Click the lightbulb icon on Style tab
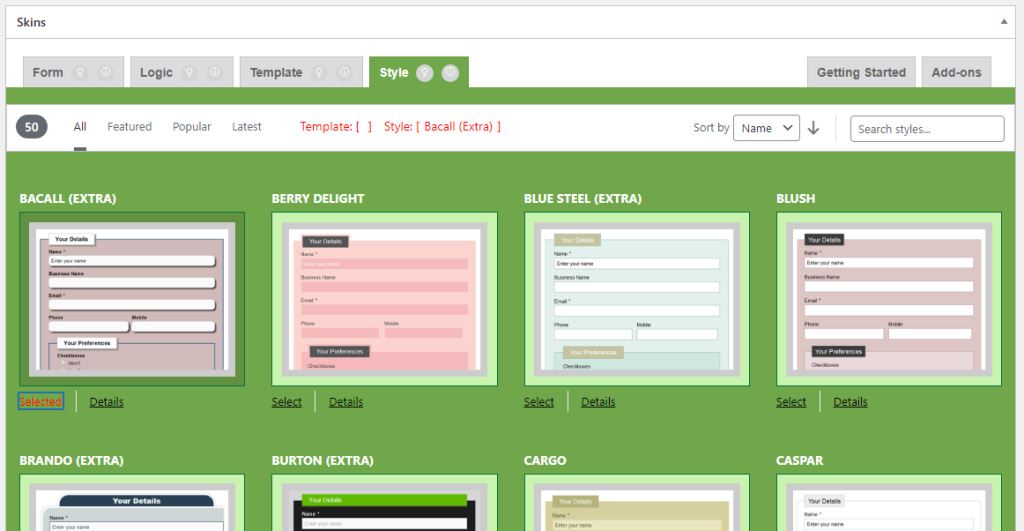 coord(425,72)
